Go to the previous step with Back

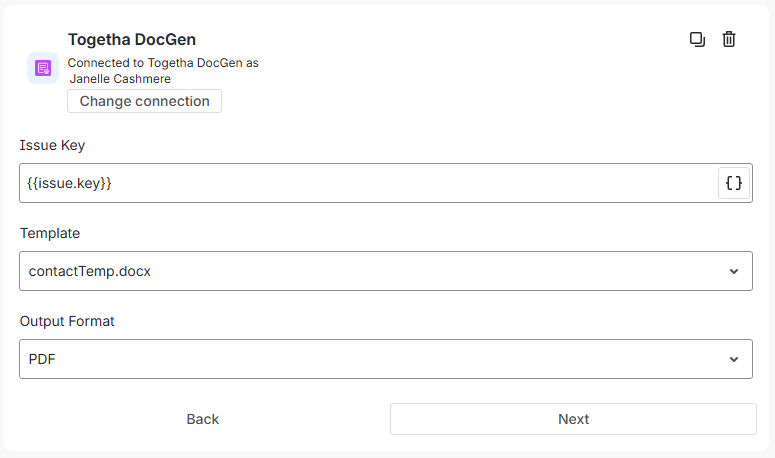pyautogui.click(x=203, y=419)
